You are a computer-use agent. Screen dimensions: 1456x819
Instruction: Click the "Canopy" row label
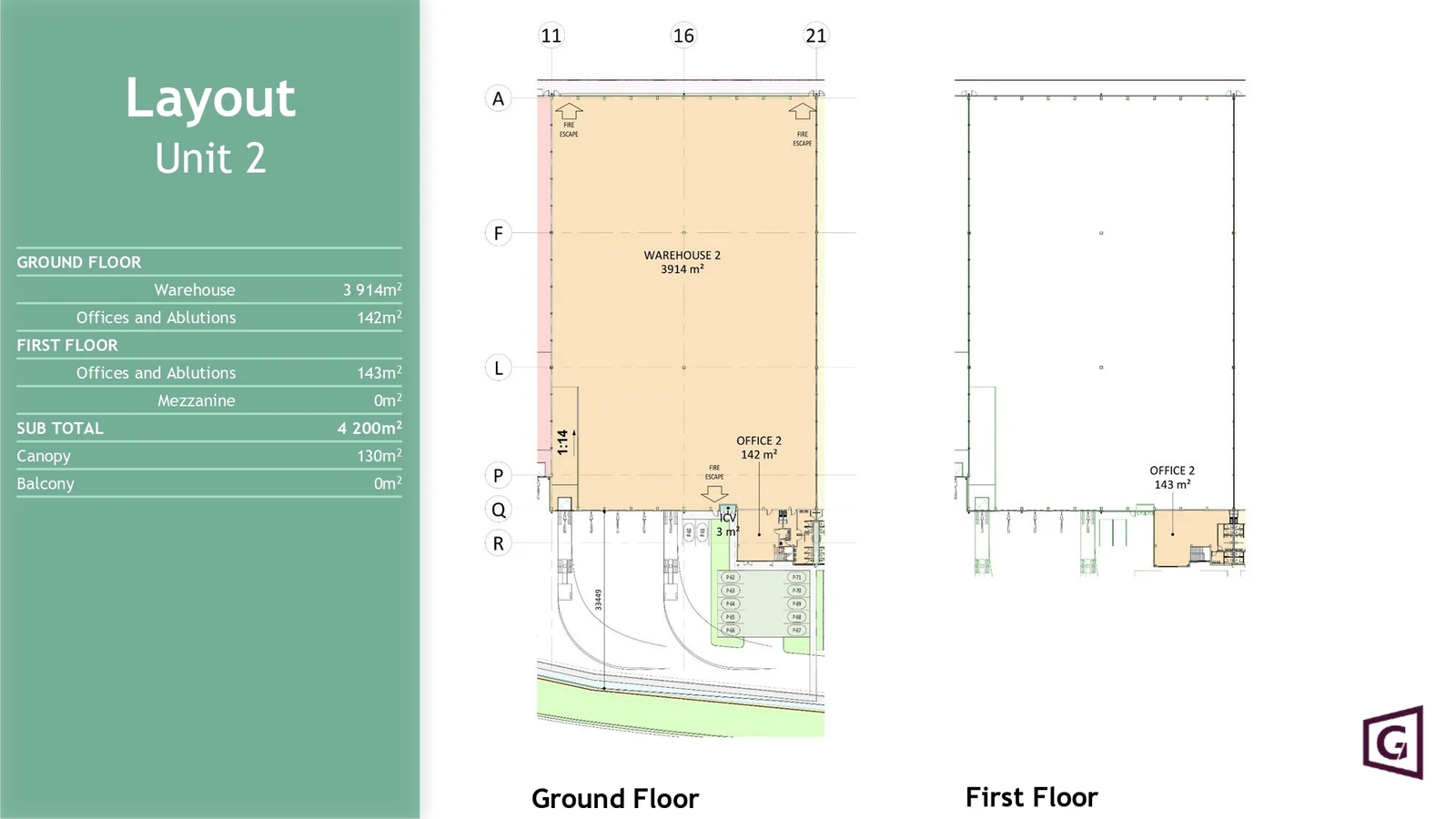click(44, 456)
